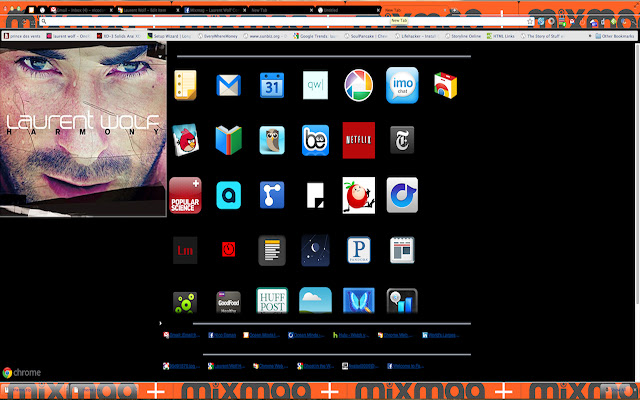Launch the moon and stars planetarium app

[x=315, y=250]
